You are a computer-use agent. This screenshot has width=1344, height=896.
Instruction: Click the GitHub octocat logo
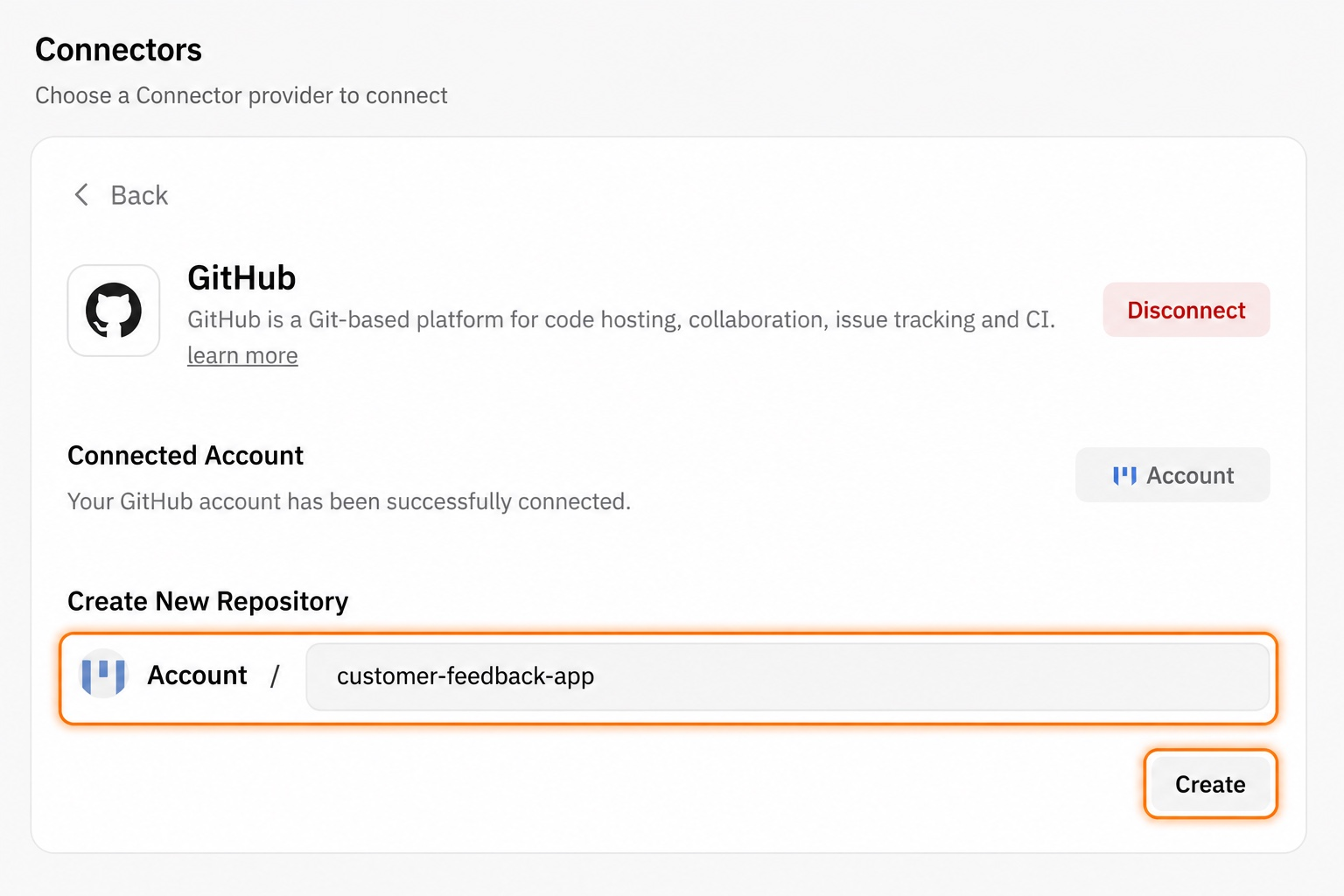click(x=114, y=311)
